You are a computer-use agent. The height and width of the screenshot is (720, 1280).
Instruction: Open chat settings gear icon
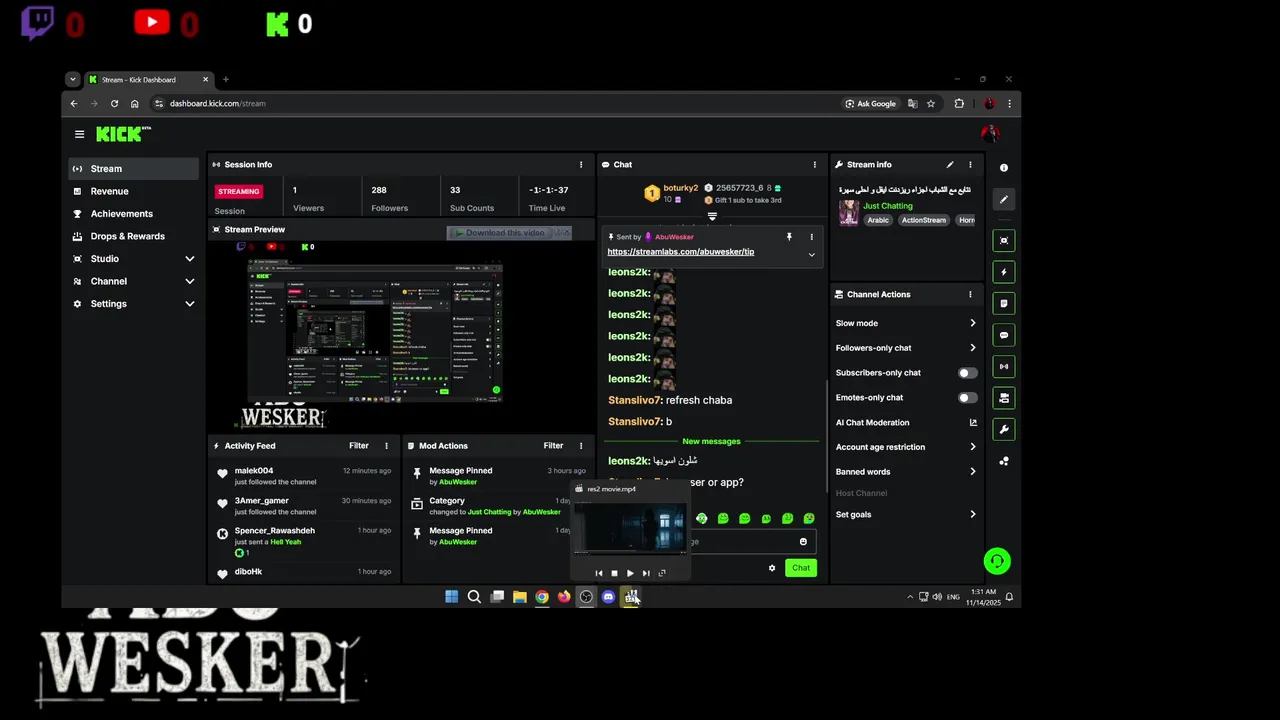click(x=772, y=568)
